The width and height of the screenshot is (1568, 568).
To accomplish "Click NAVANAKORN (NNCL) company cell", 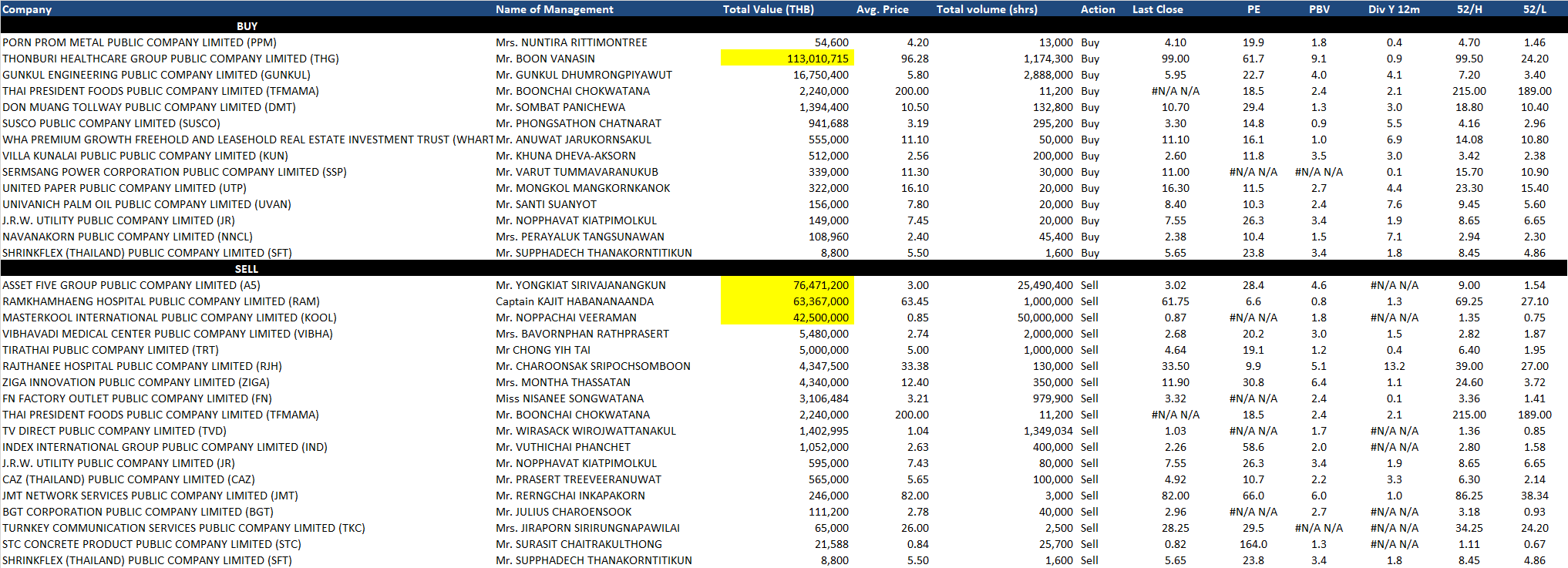I will (x=127, y=237).
